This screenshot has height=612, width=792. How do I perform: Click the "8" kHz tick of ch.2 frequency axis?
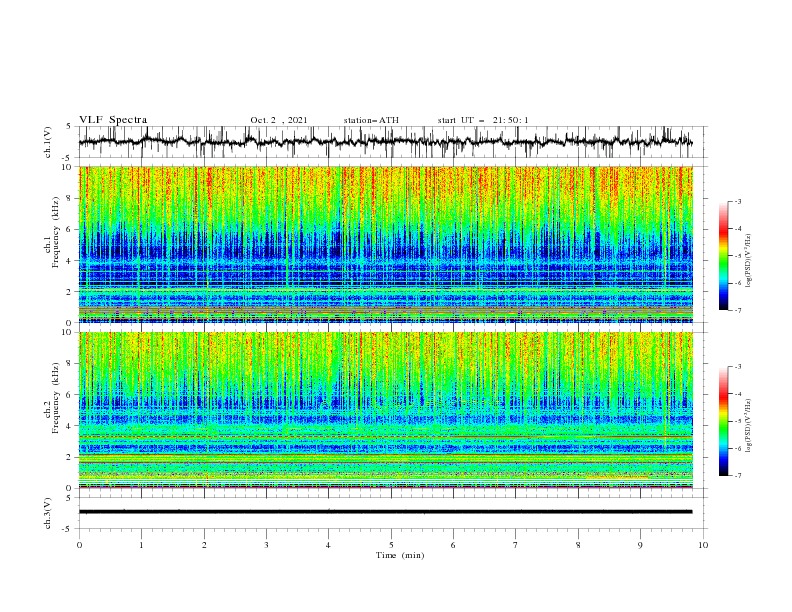[x=69, y=364]
